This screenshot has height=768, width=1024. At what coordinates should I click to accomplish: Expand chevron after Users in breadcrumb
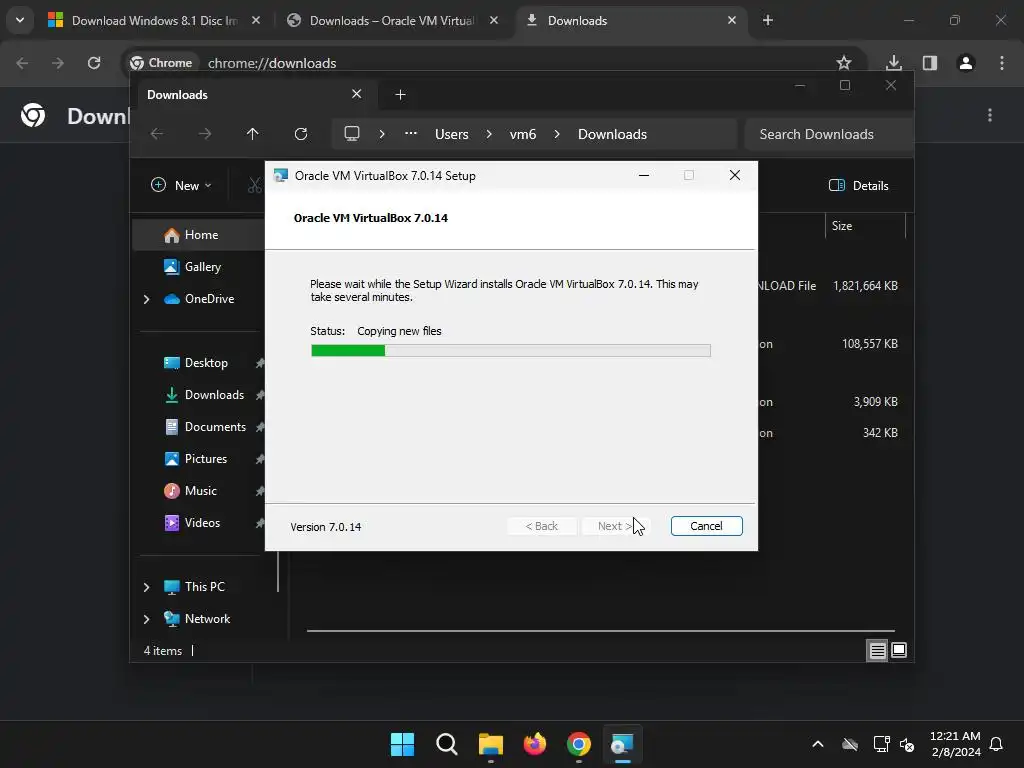pyautogui.click(x=489, y=134)
